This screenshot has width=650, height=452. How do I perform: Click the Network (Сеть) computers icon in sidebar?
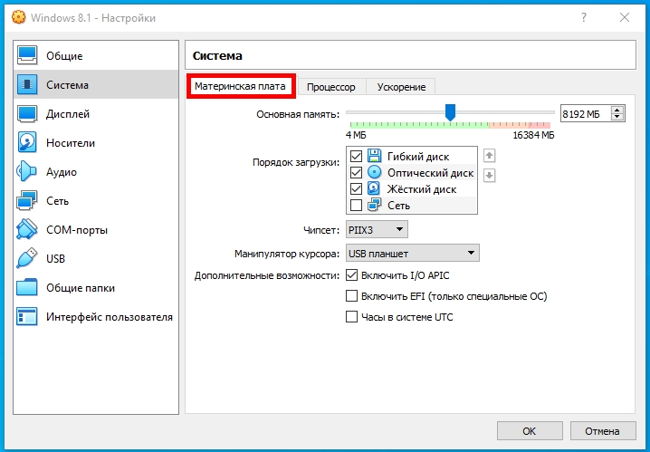[27, 201]
